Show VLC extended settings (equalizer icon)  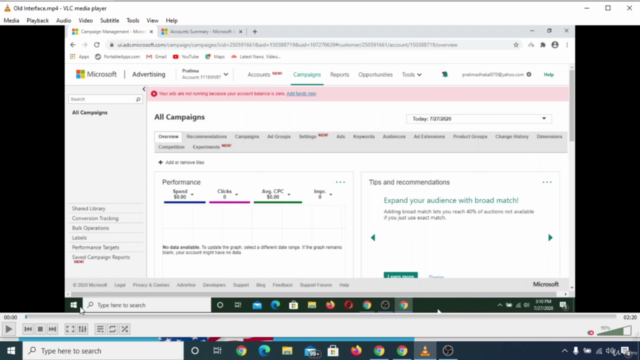coord(82,329)
